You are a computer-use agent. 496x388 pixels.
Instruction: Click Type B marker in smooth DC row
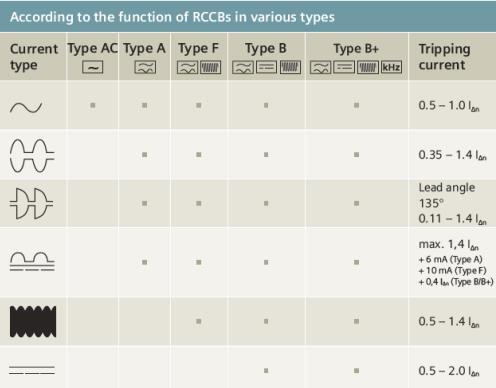pos(266,370)
